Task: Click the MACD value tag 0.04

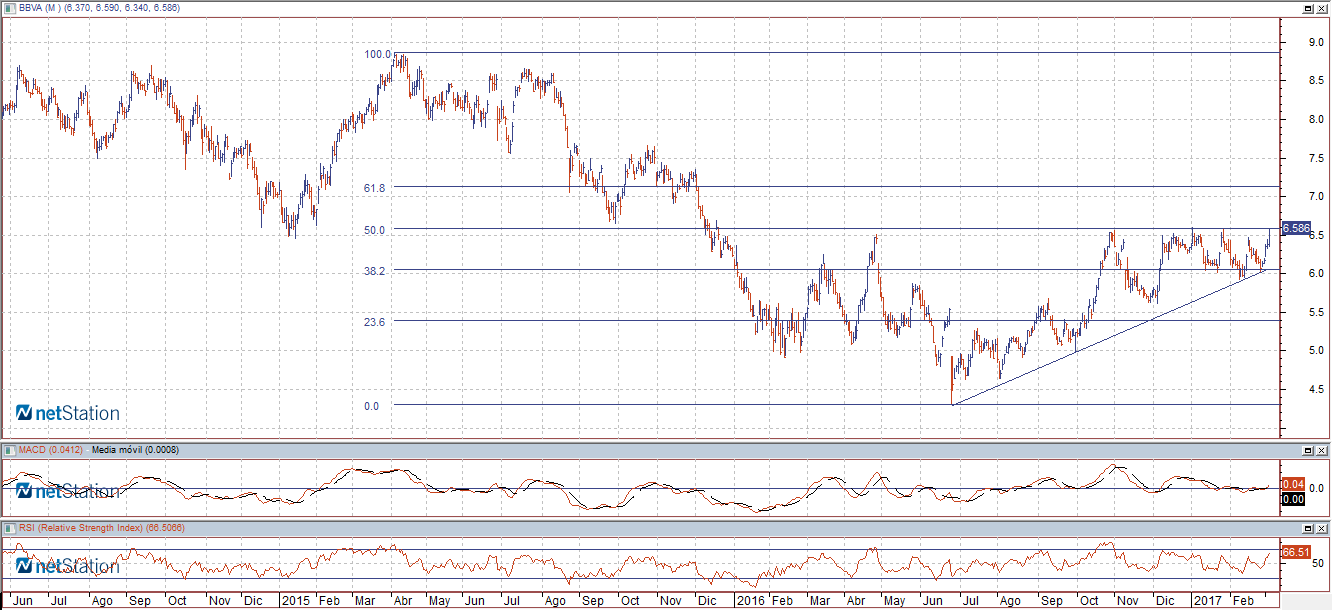Action: (1292, 484)
